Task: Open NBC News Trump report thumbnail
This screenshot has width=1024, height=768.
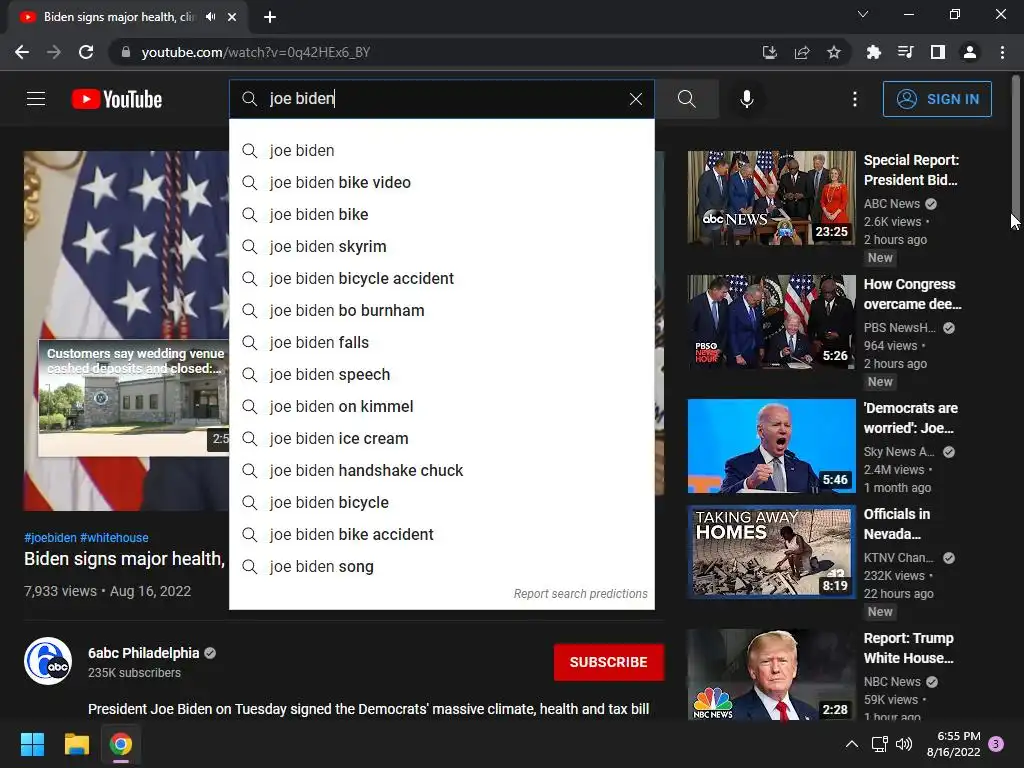Action: [771, 675]
